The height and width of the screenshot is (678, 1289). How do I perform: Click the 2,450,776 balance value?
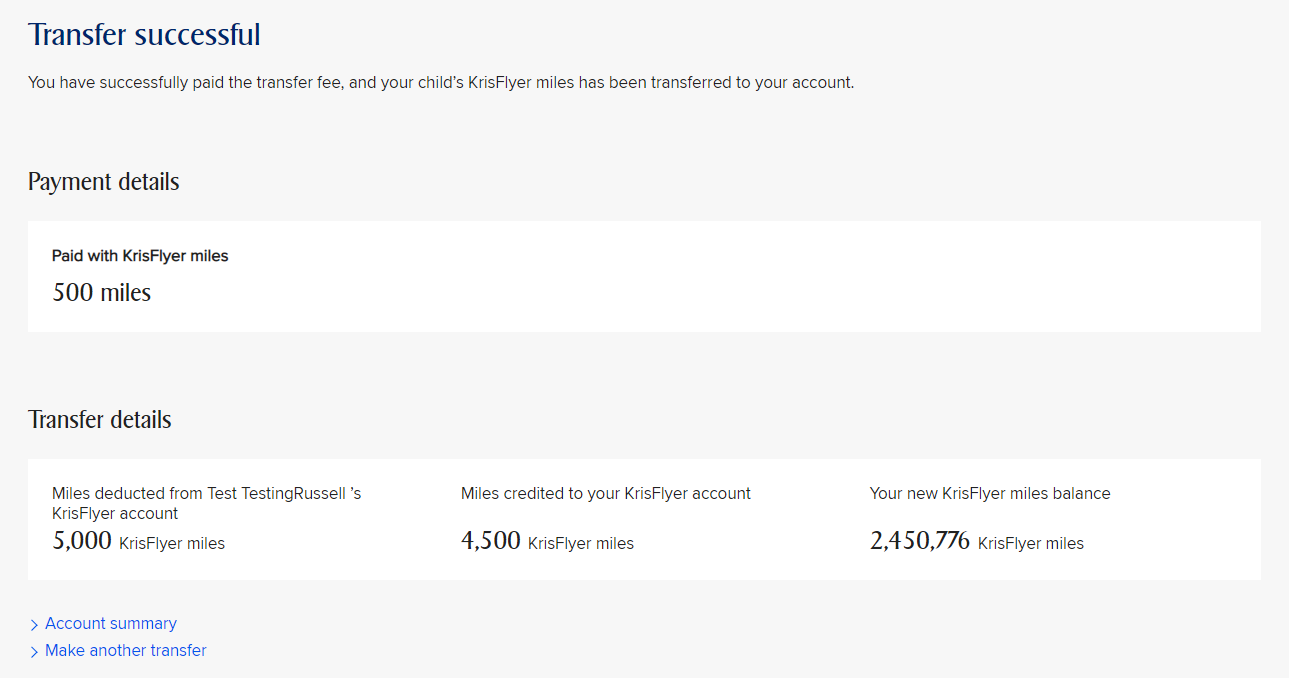point(919,542)
